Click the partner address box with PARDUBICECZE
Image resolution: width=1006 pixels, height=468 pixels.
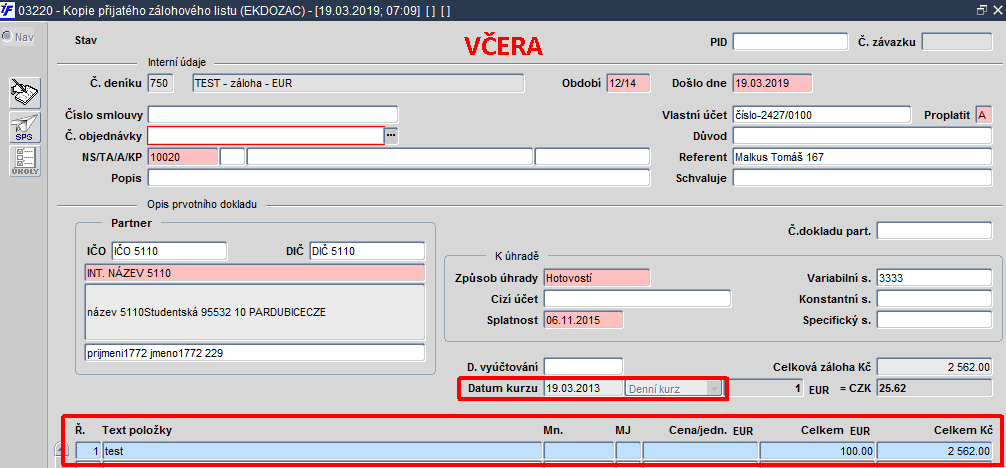click(x=255, y=313)
